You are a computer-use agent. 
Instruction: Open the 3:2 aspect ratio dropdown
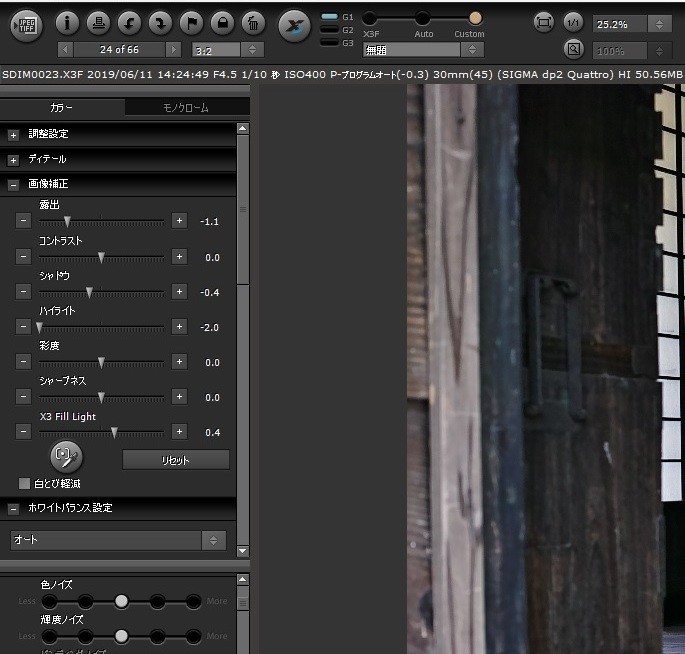(x=228, y=50)
